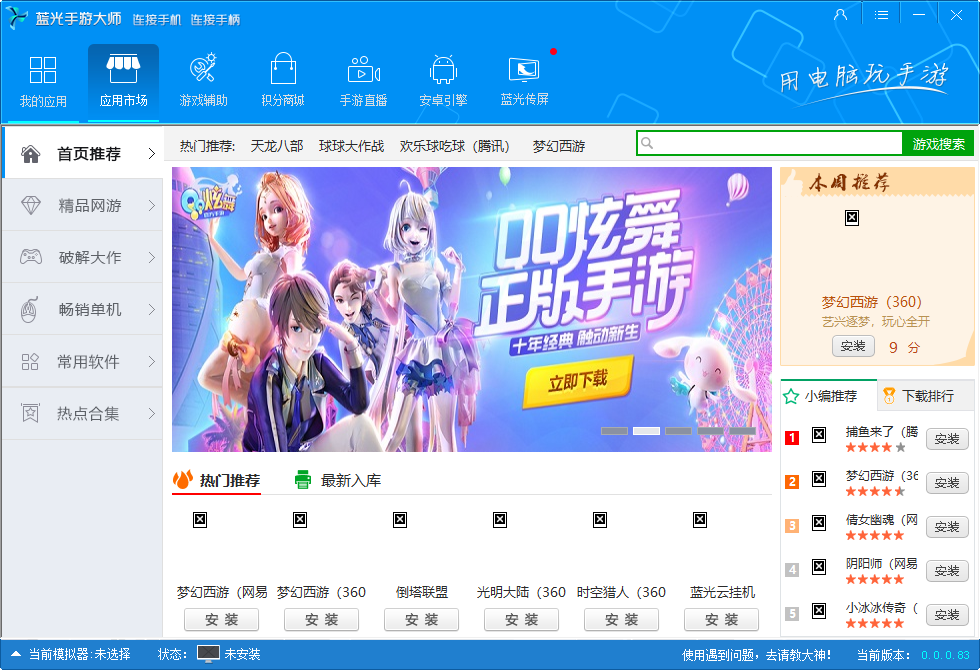Click 连接手机 link in the title bar
This screenshot has width=980, height=670.
point(157,20)
